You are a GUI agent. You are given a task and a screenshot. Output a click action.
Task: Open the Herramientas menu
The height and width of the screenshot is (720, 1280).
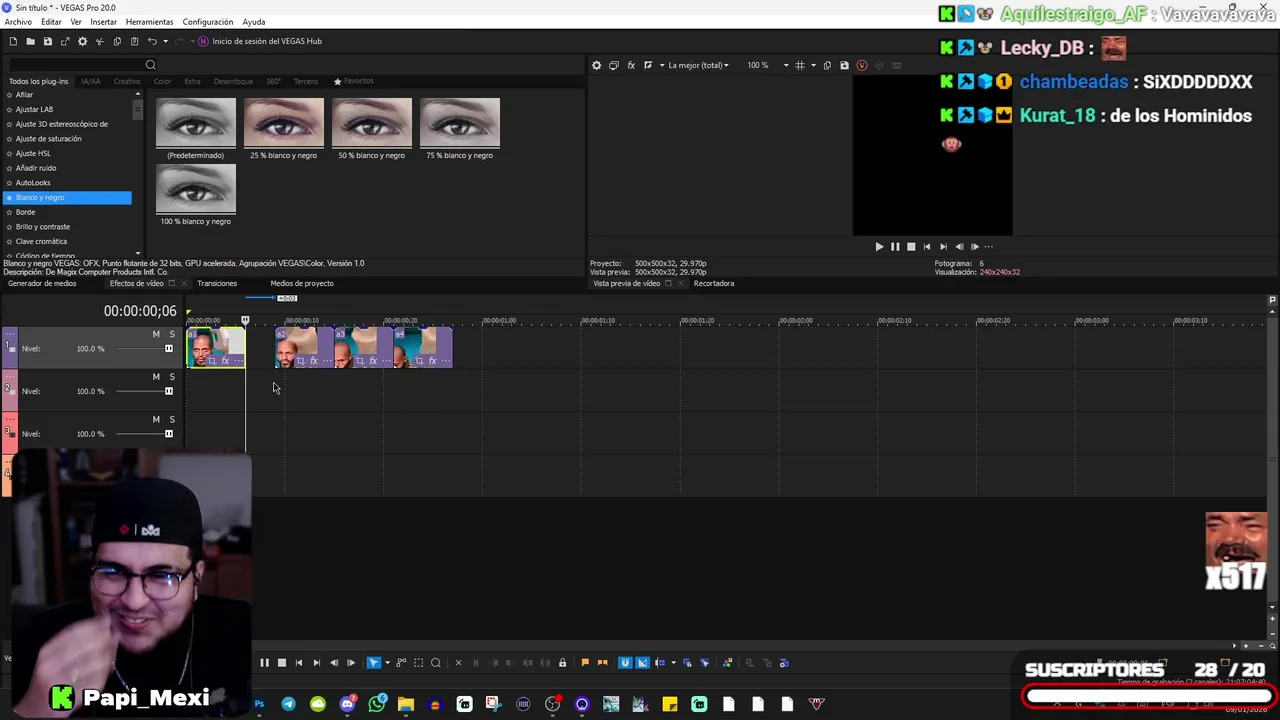pos(149,22)
